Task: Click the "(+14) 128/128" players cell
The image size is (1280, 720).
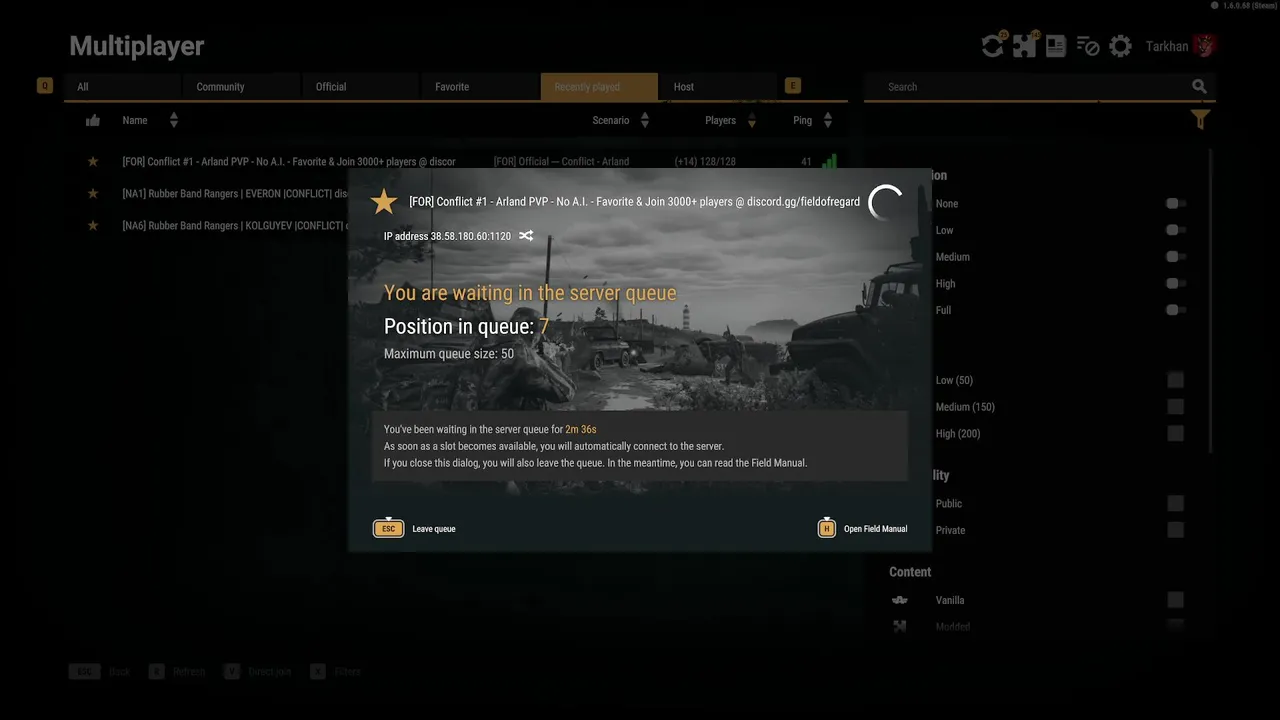Action: click(705, 161)
